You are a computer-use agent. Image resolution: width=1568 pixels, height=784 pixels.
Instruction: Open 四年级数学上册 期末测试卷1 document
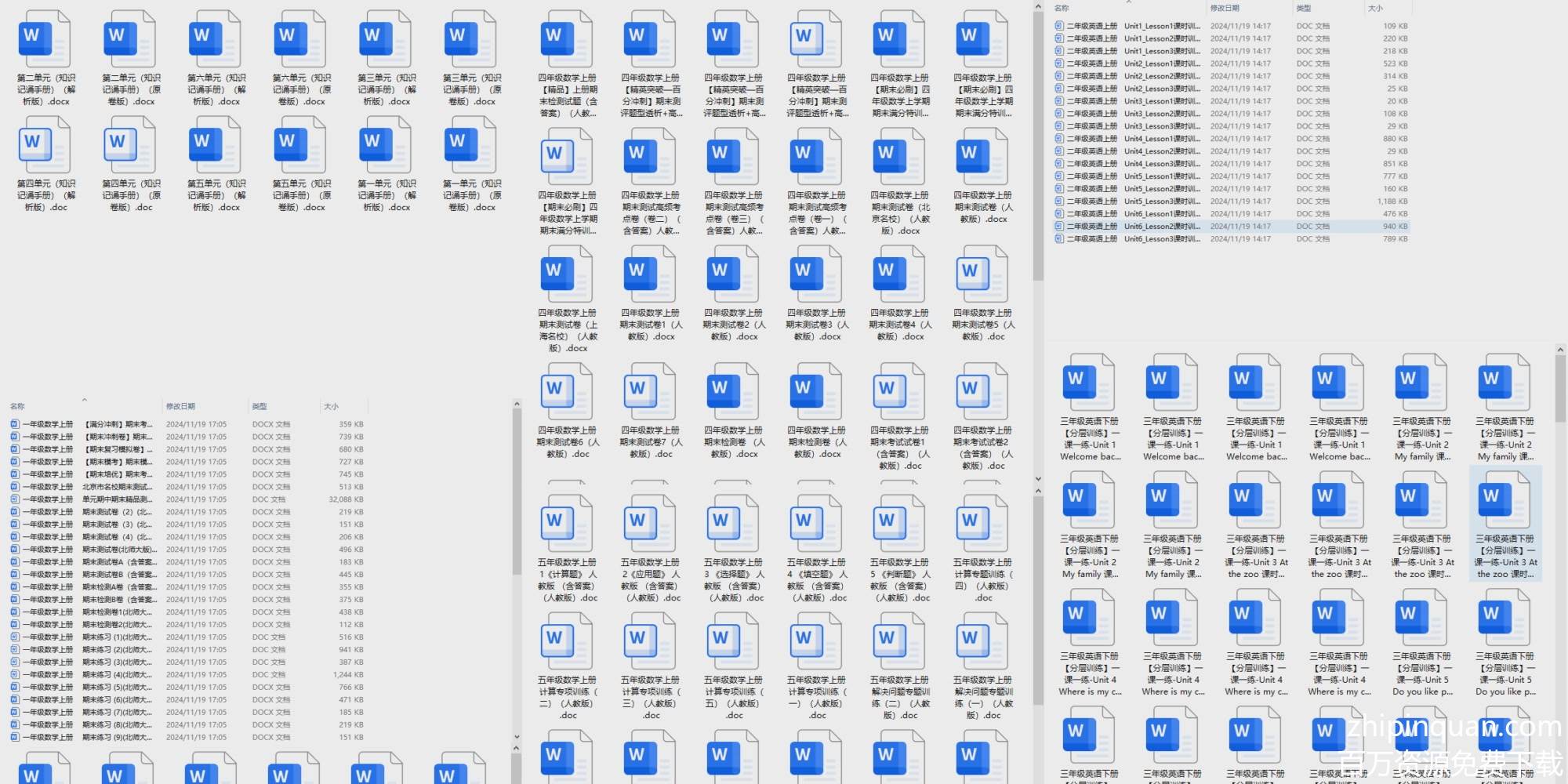click(x=651, y=274)
